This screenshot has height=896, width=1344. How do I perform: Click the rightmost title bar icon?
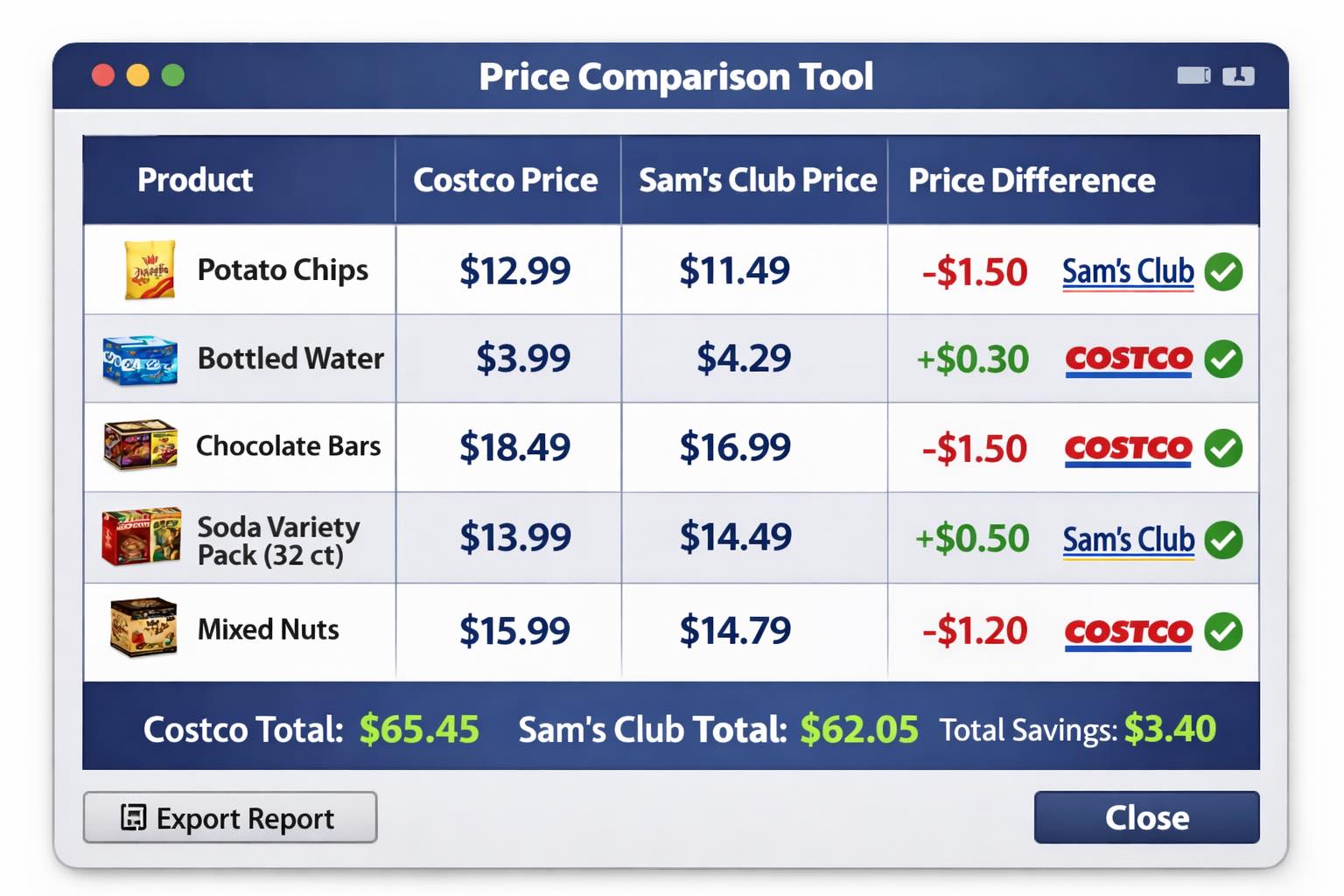(x=1238, y=76)
